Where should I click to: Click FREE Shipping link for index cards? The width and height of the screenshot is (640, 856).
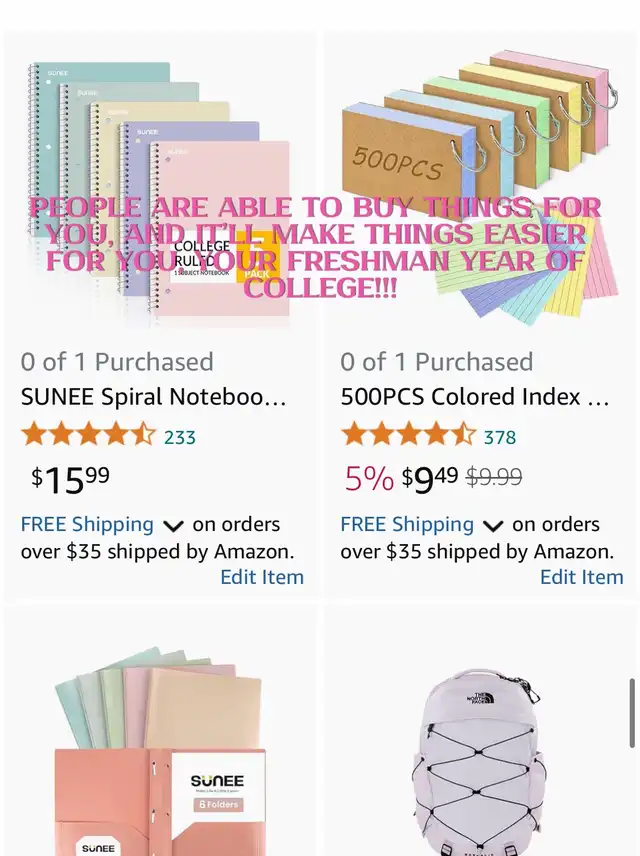click(x=407, y=524)
